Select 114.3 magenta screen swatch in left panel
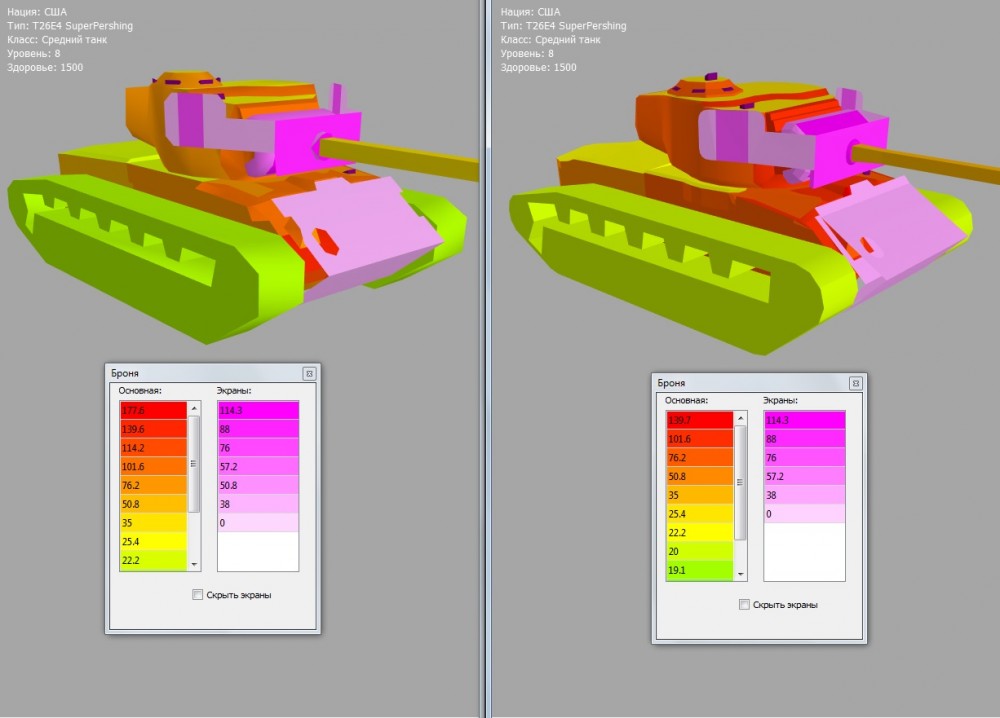 tap(258, 410)
